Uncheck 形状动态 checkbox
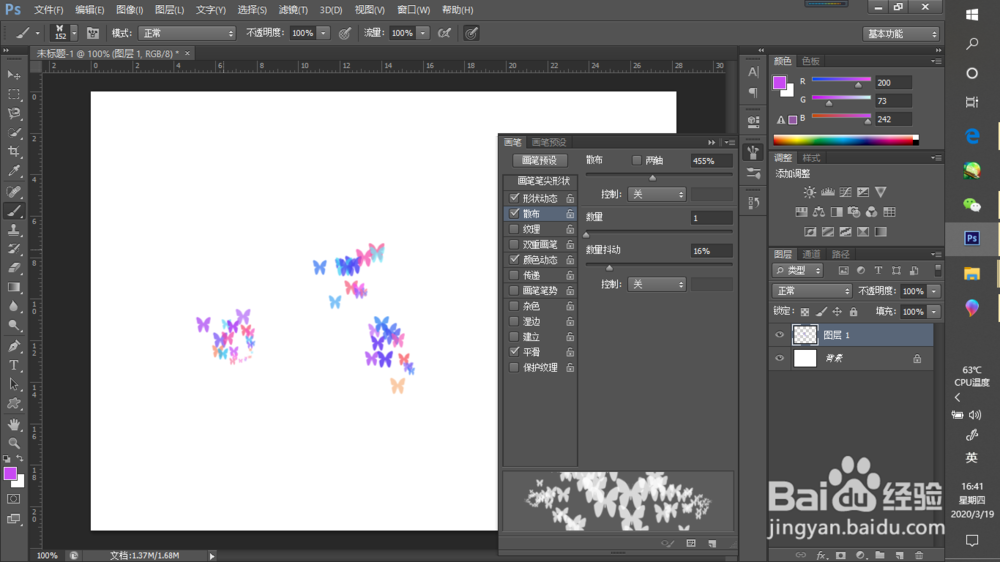Viewport: 1000px width, 562px height. (514, 198)
